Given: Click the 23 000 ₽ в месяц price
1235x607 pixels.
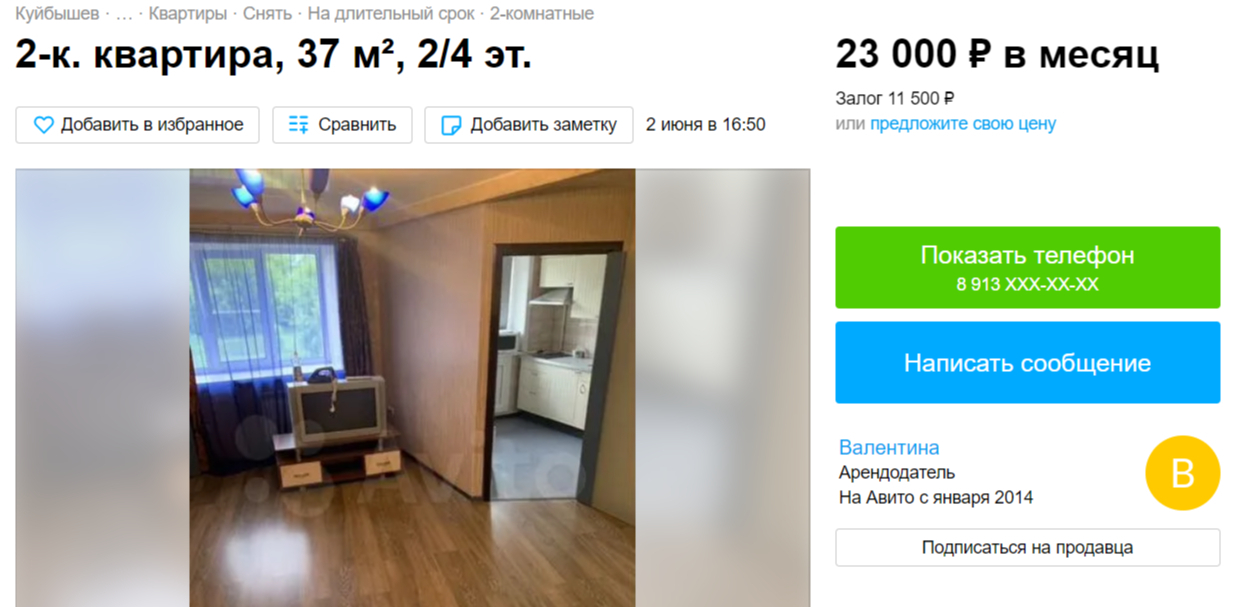Looking at the screenshot, I should click(x=997, y=54).
